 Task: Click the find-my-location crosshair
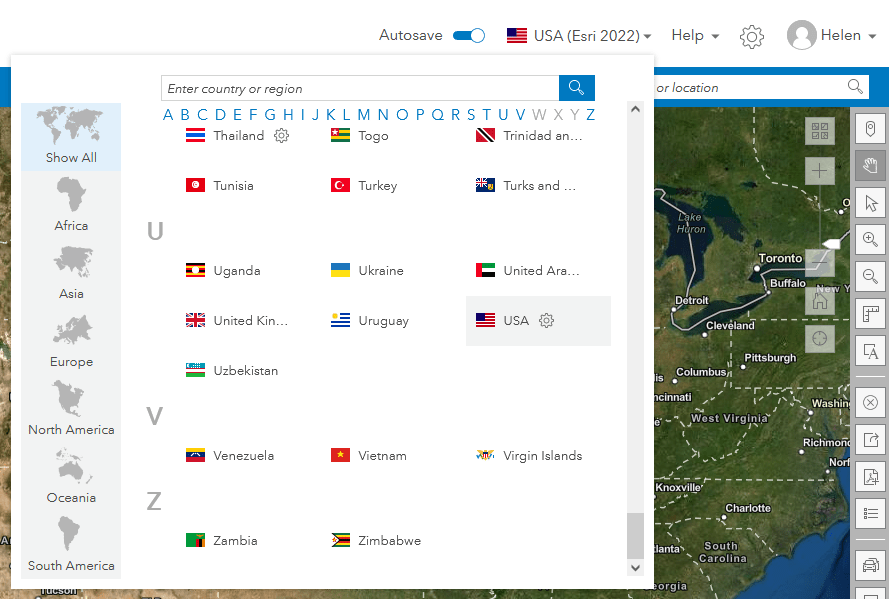click(819, 338)
